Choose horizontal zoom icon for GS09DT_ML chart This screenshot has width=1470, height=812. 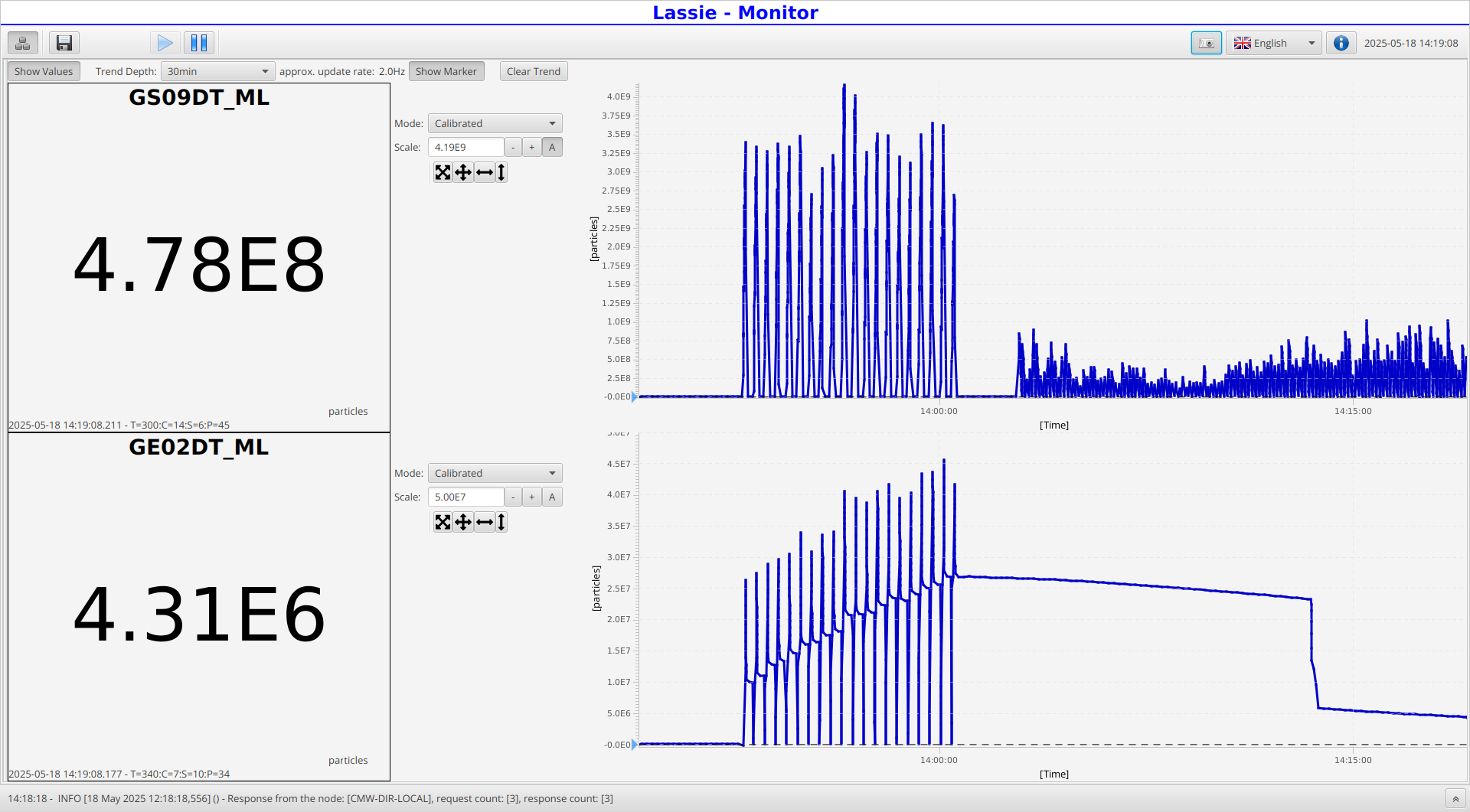pos(484,172)
